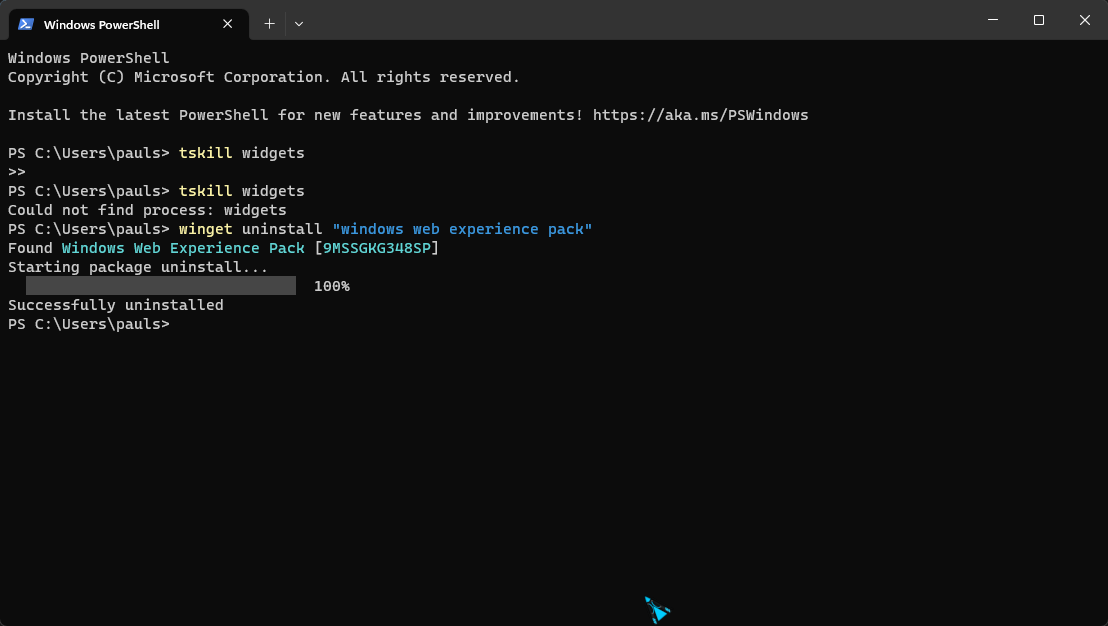Click the "Successfully uninstalled" text

[x=116, y=305]
